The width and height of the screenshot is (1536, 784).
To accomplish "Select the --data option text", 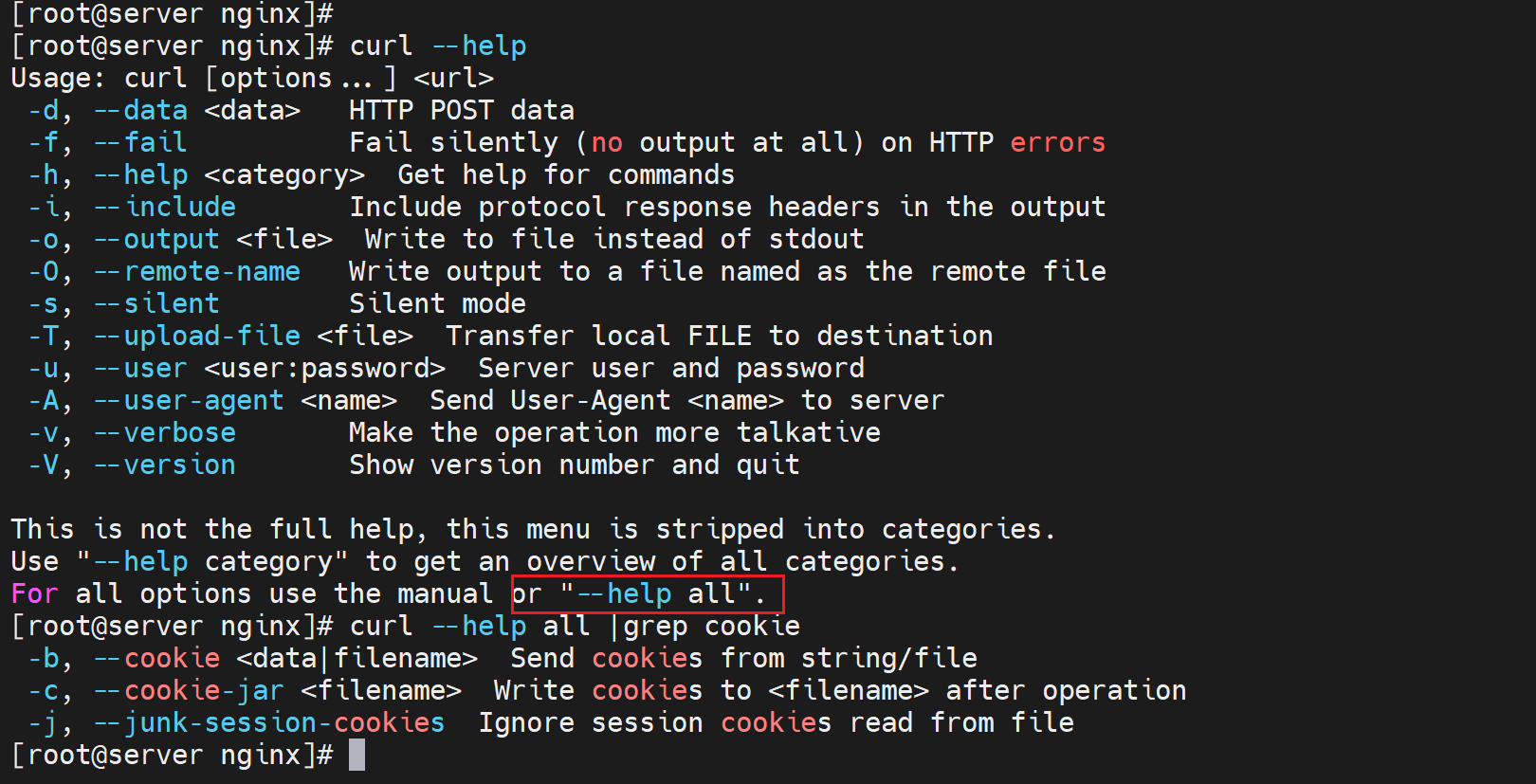I will (x=140, y=111).
